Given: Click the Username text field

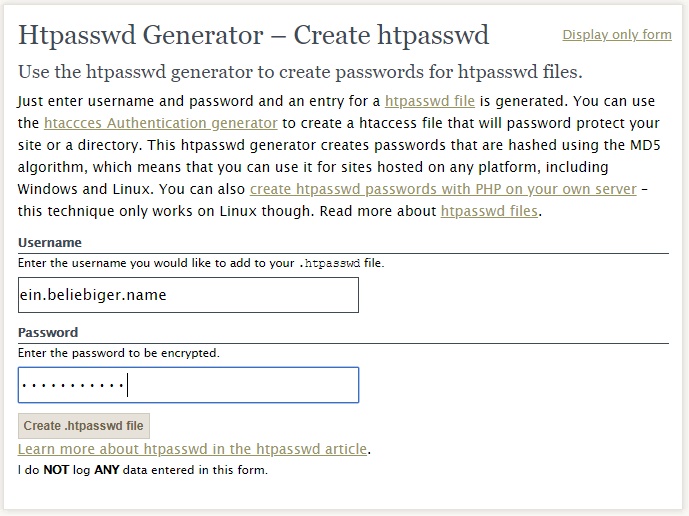Looking at the screenshot, I should (x=188, y=295).
